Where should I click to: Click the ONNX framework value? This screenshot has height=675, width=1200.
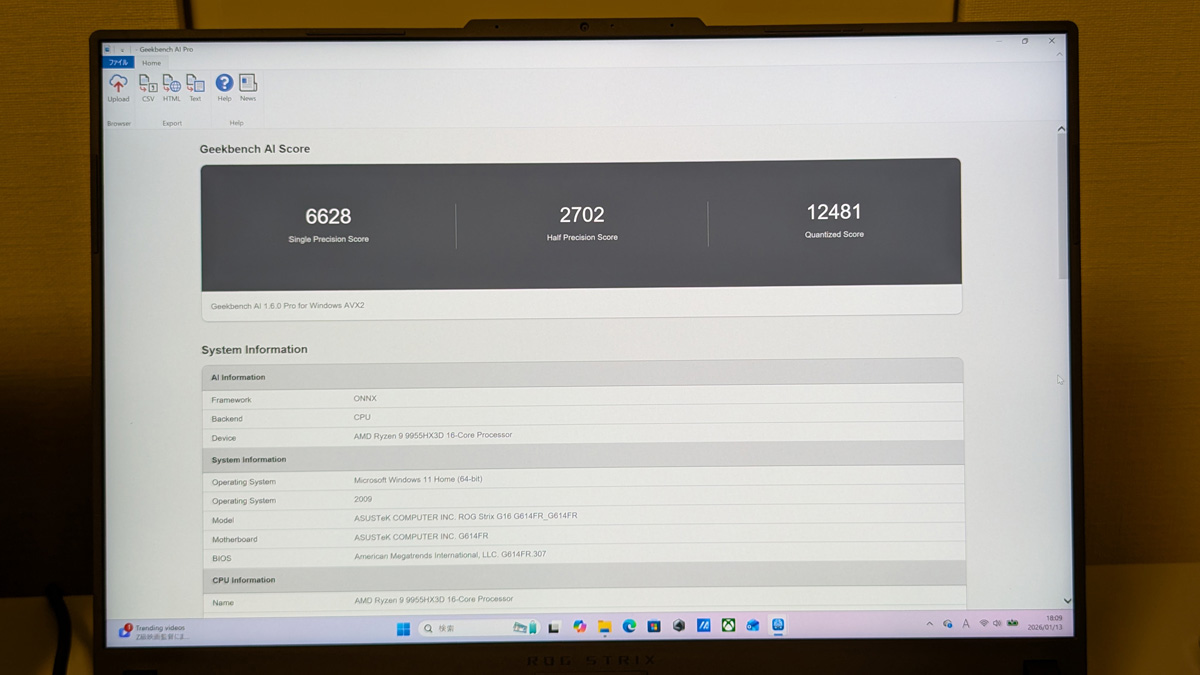(x=365, y=398)
